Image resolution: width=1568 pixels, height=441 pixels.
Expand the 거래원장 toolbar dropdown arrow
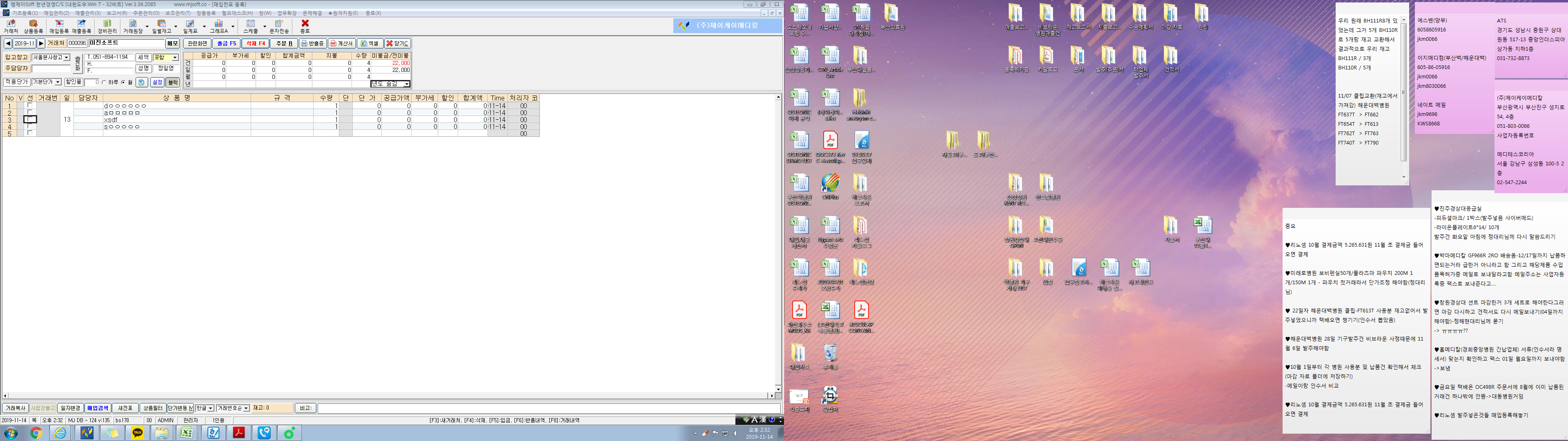coord(147,27)
